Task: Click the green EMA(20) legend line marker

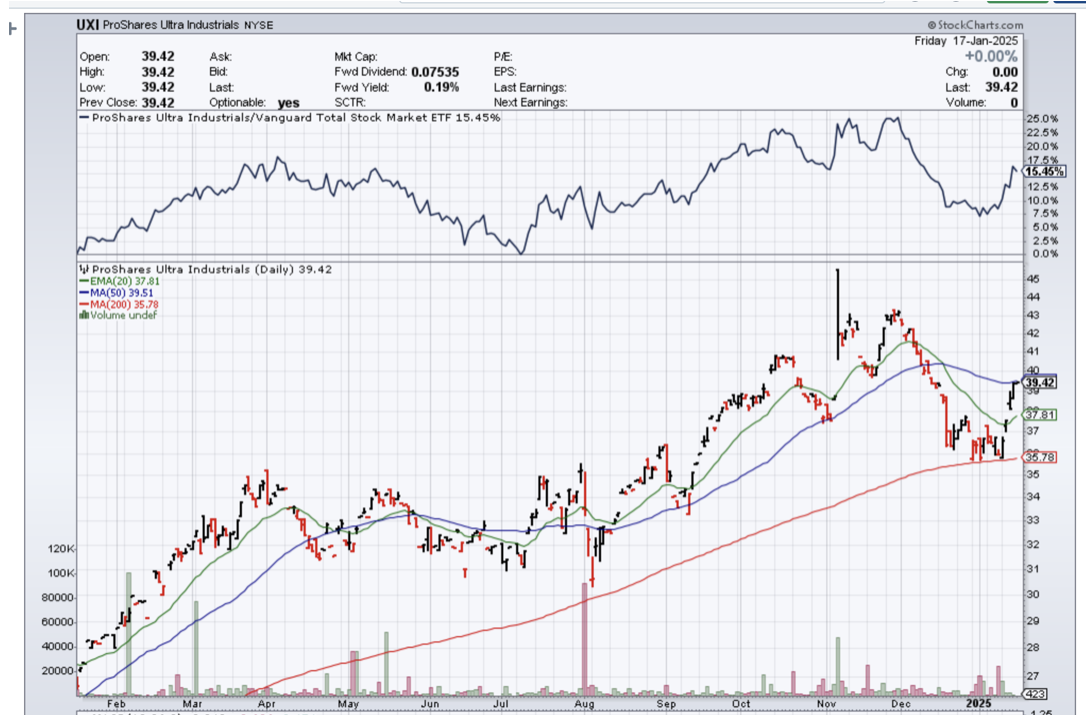Action: click(84, 282)
